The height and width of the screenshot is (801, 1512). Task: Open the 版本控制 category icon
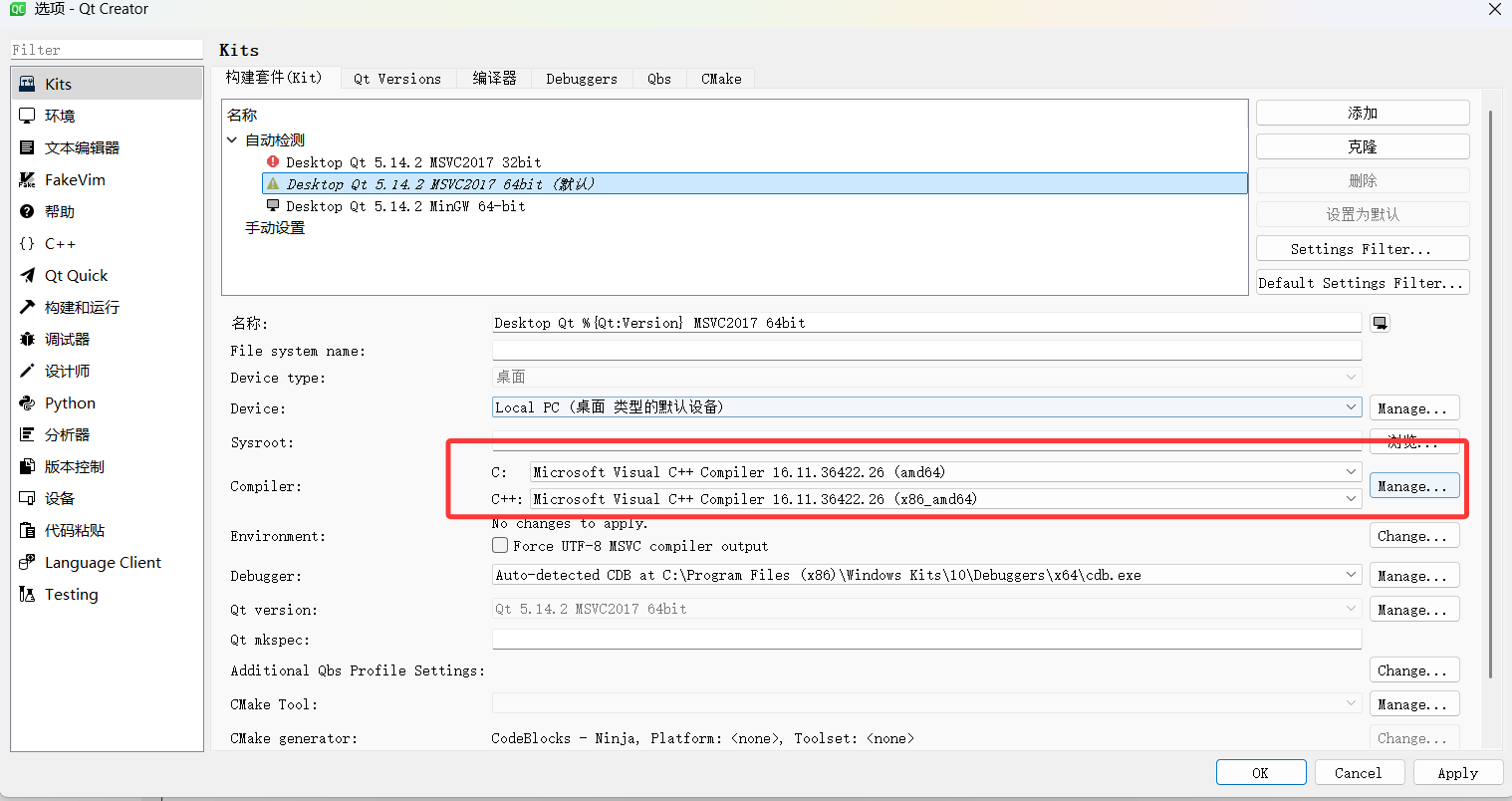pyautogui.click(x=27, y=466)
